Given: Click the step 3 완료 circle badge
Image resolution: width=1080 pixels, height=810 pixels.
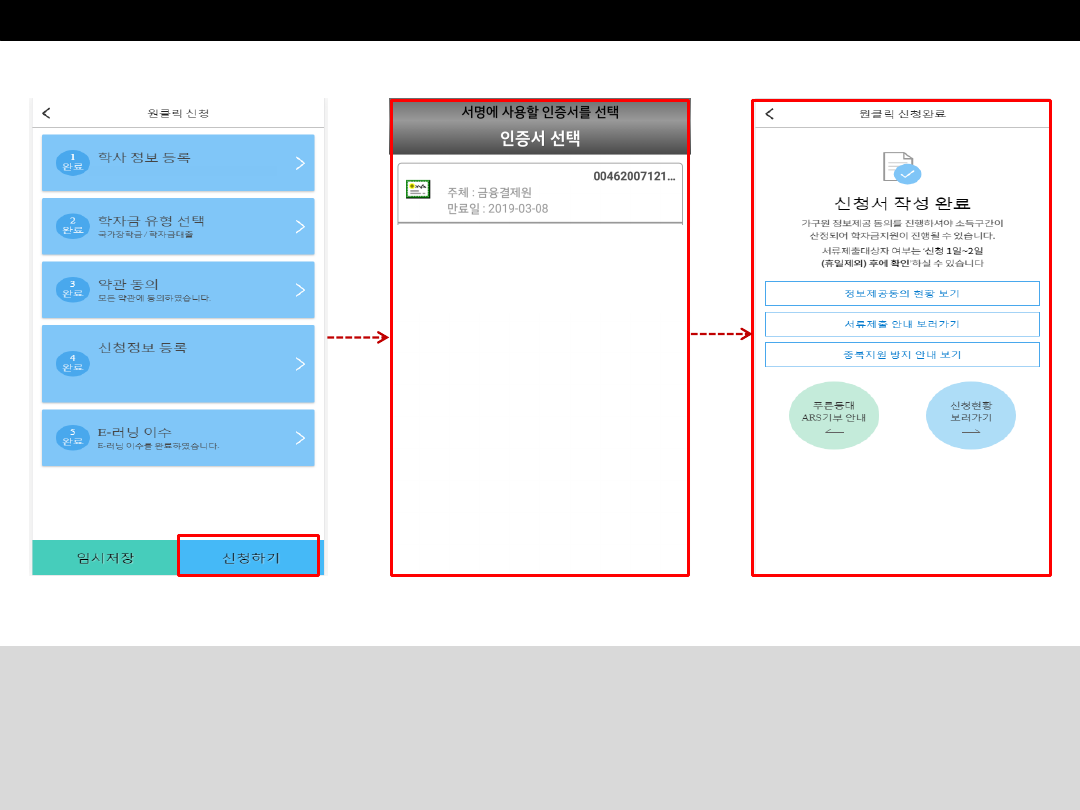Looking at the screenshot, I should click(72, 289).
